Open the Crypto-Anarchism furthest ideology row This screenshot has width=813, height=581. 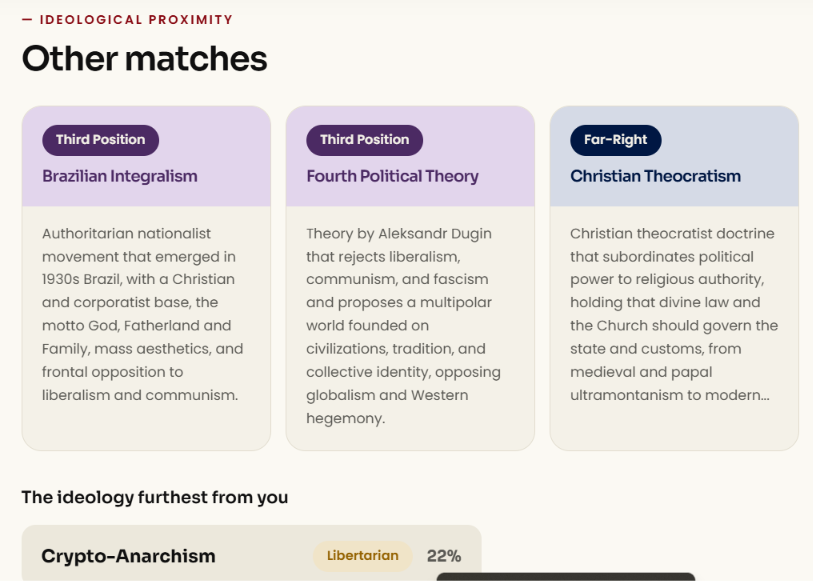pos(251,554)
